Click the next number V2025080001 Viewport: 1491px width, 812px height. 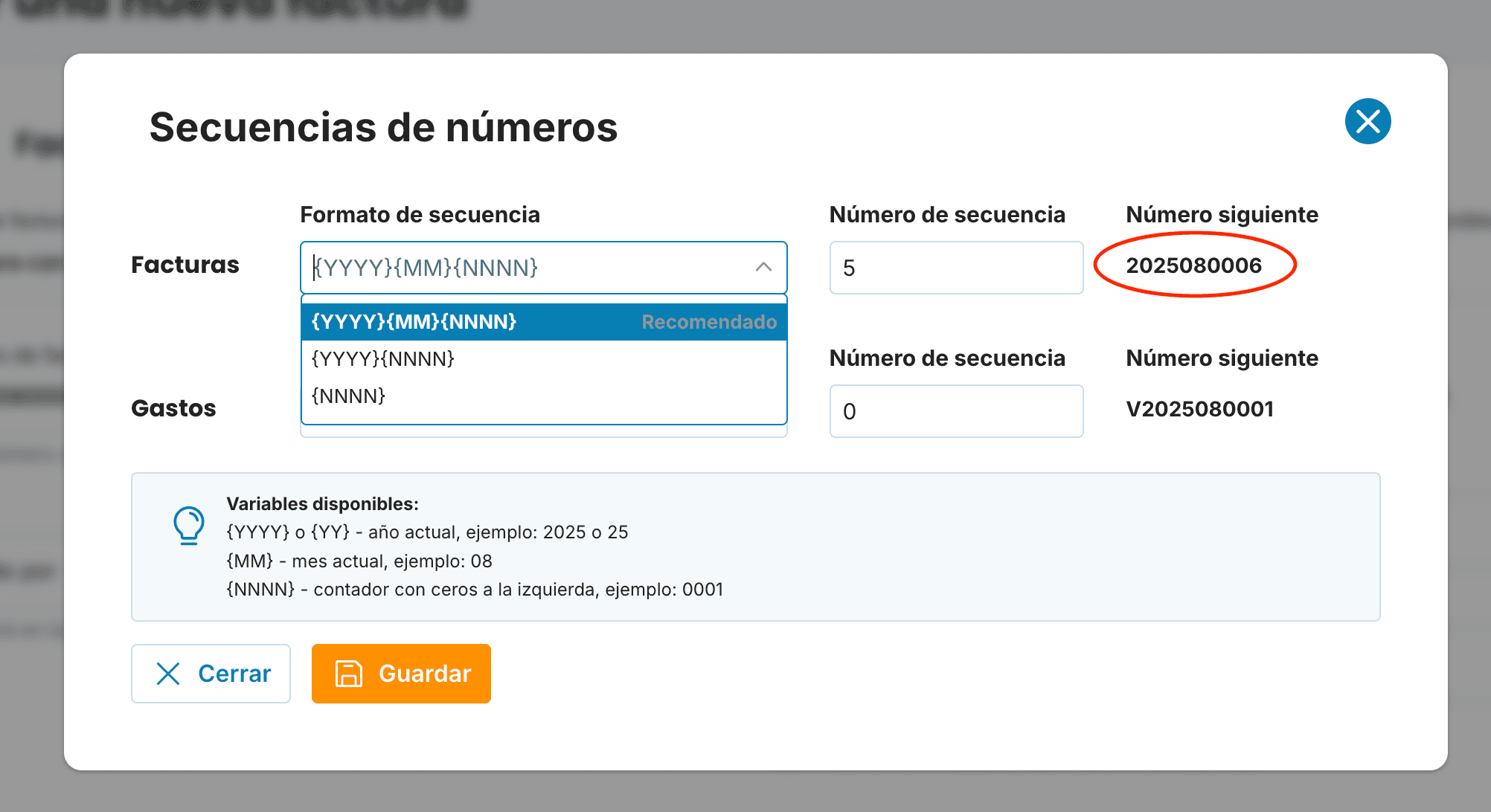[1199, 409]
